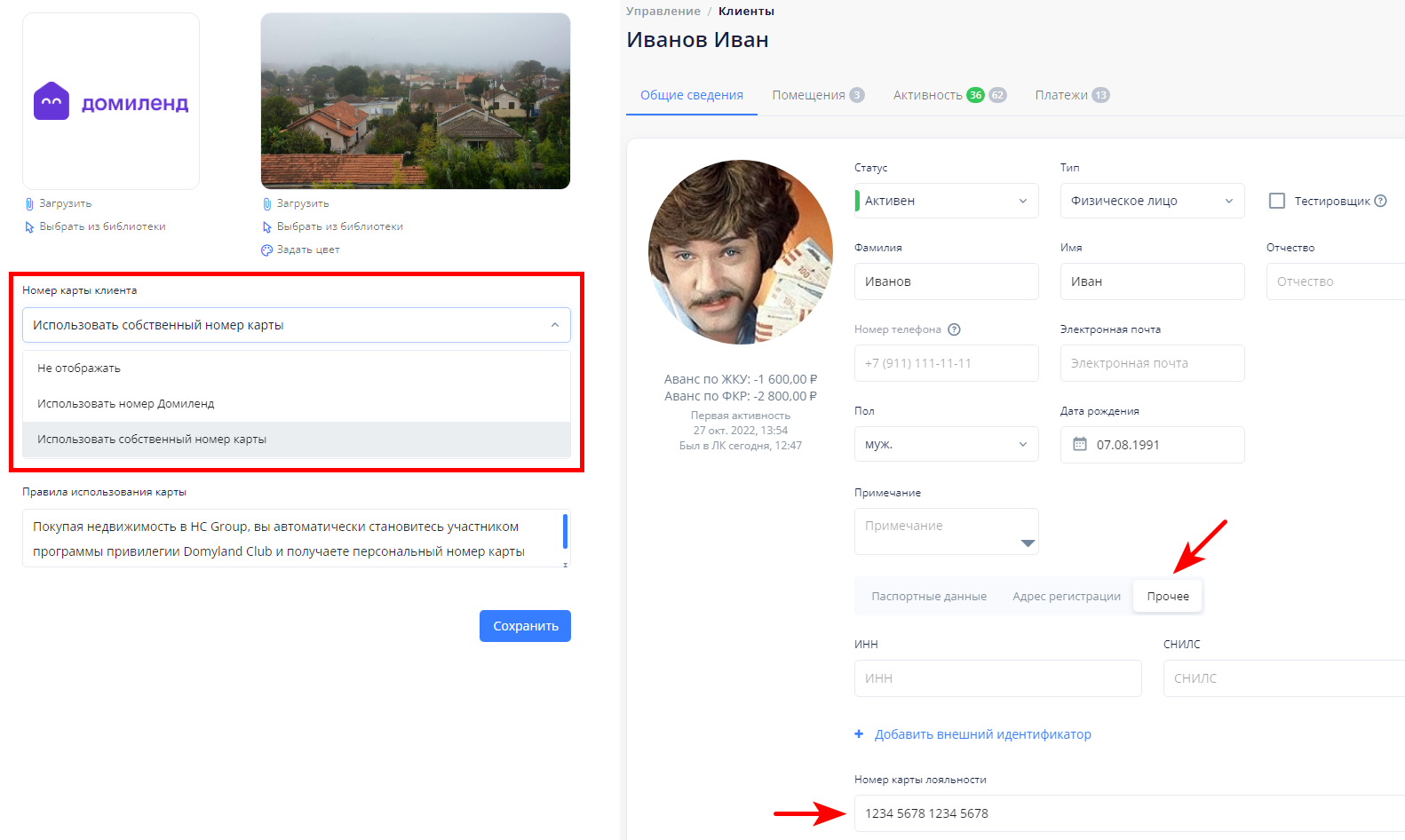Image resolution: width=1405 pixels, height=840 pixels.
Task: Click the Номер карты лояльности field
Action: coord(1130,813)
